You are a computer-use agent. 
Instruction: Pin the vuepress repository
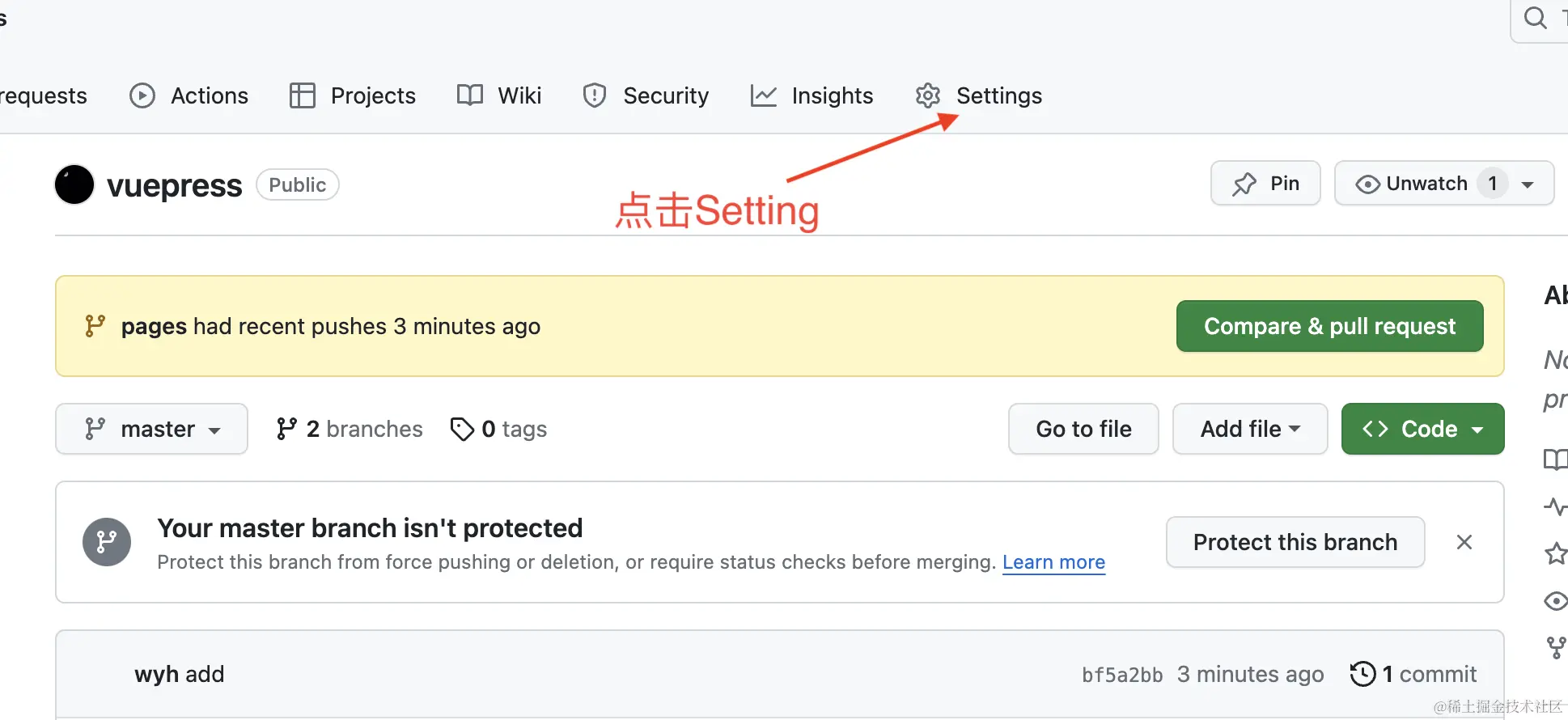click(1265, 184)
